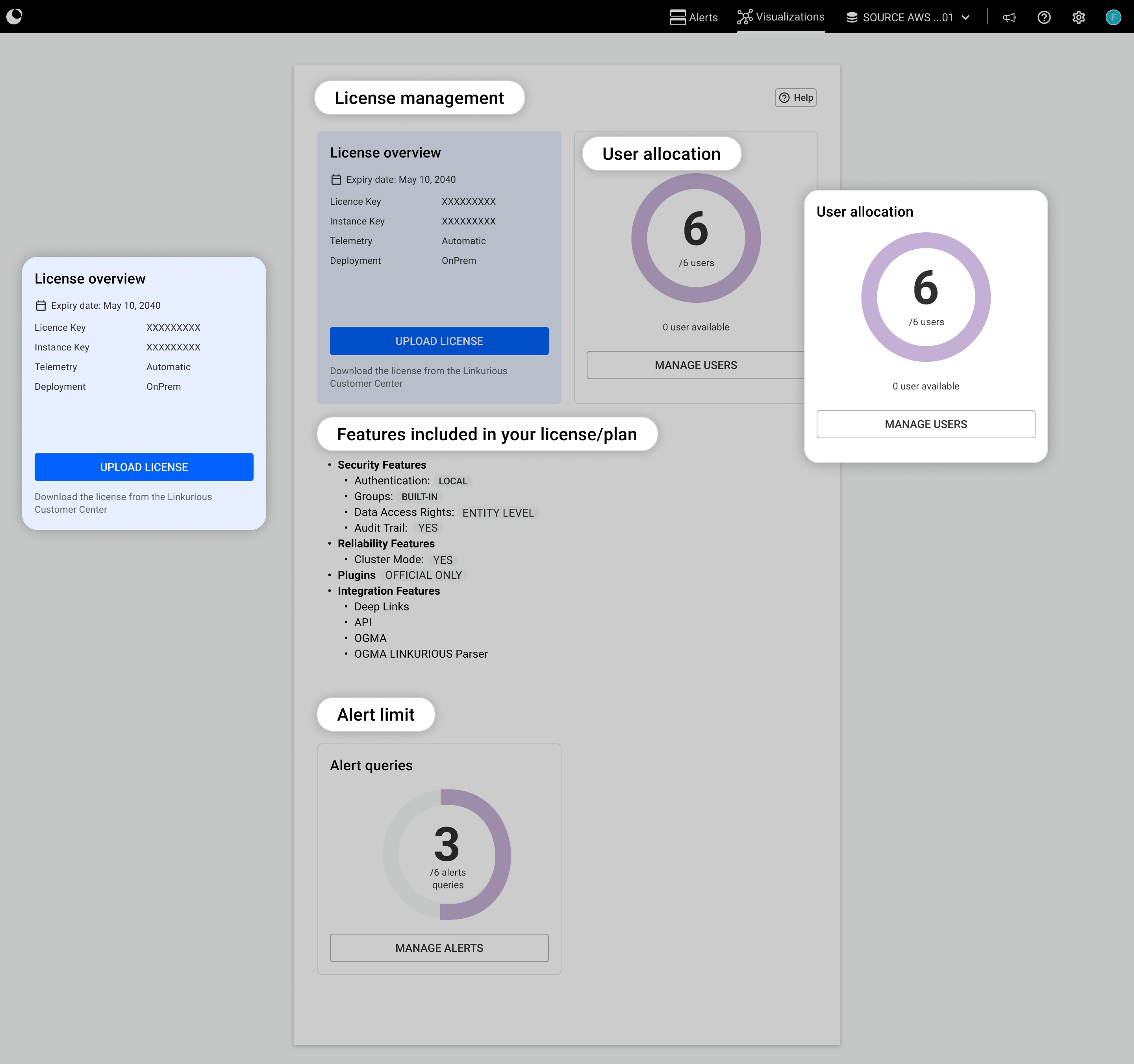Click the data source stack icon
The width and height of the screenshot is (1134, 1064).
click(852, 17)
